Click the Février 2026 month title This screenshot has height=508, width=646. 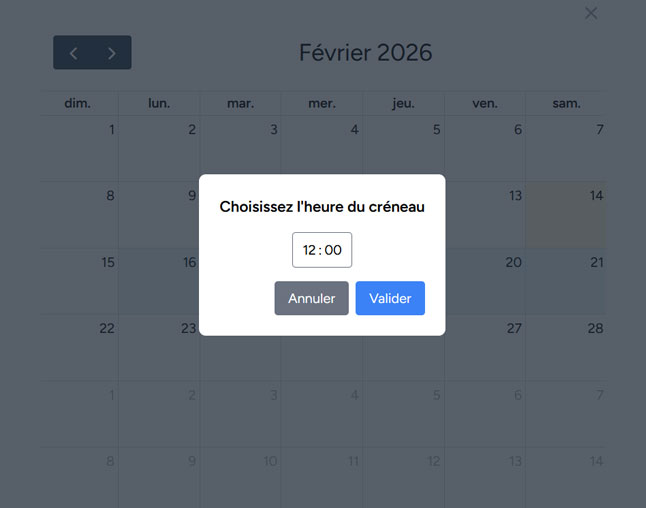pos(366,53)
